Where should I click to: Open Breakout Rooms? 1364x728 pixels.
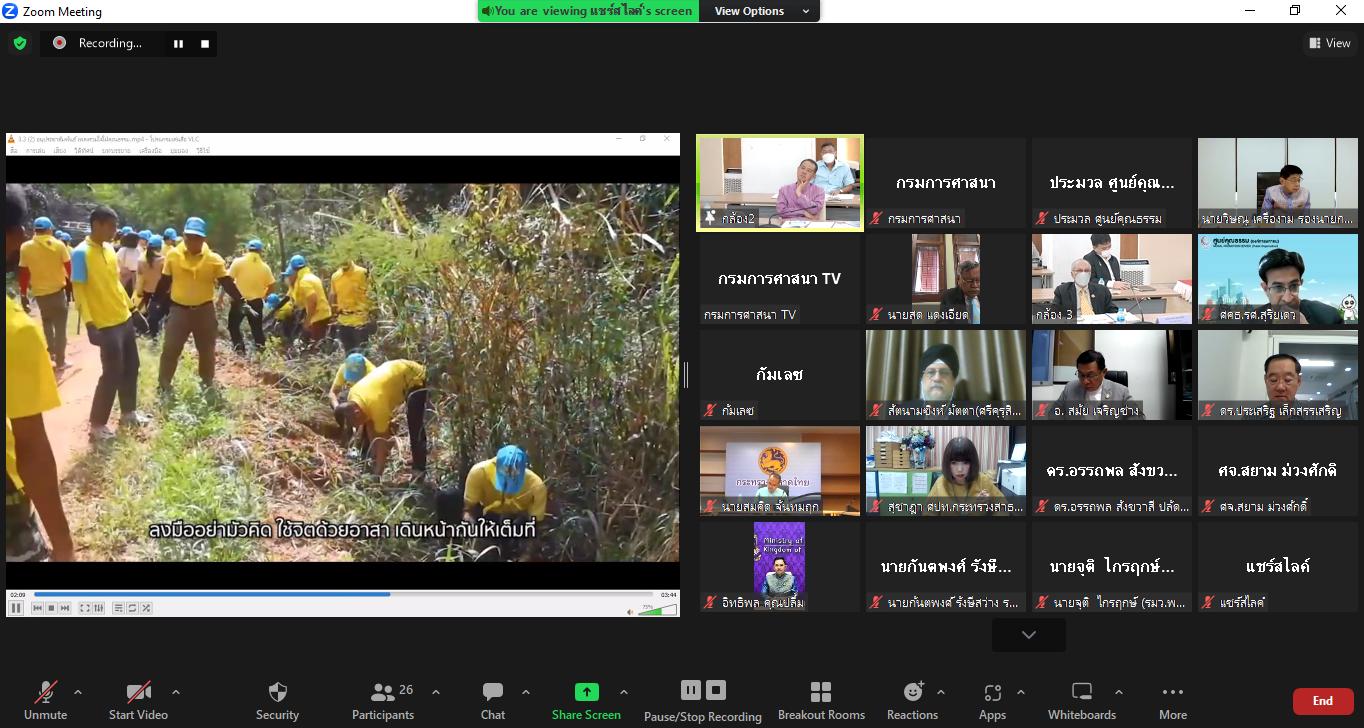[x=821, y=700]
